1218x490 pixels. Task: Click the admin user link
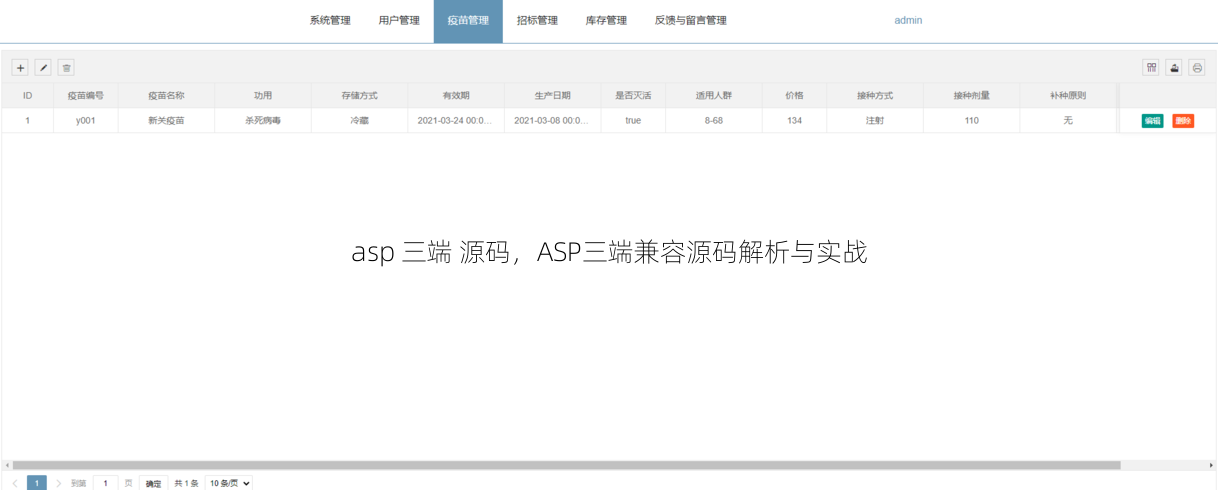(x=908, y=20)
